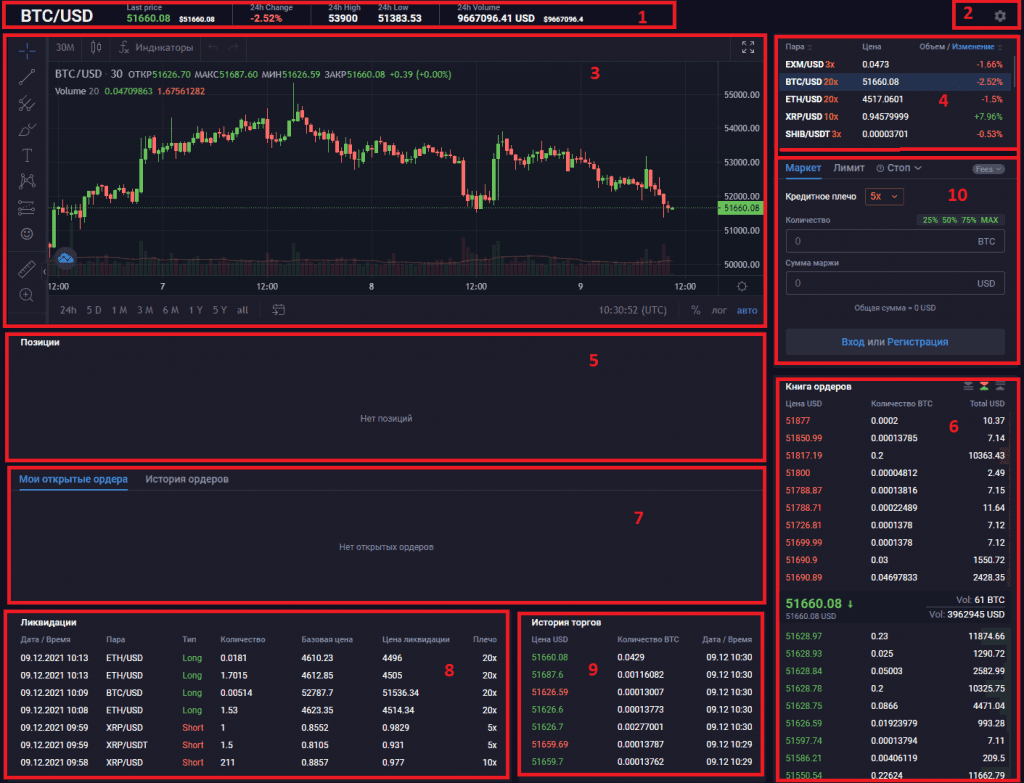The height and width of the screenshot is (783, 1024).
Task: Open chart settings gear below price axis
Action: pyautogui.click(x=742, y=286)
